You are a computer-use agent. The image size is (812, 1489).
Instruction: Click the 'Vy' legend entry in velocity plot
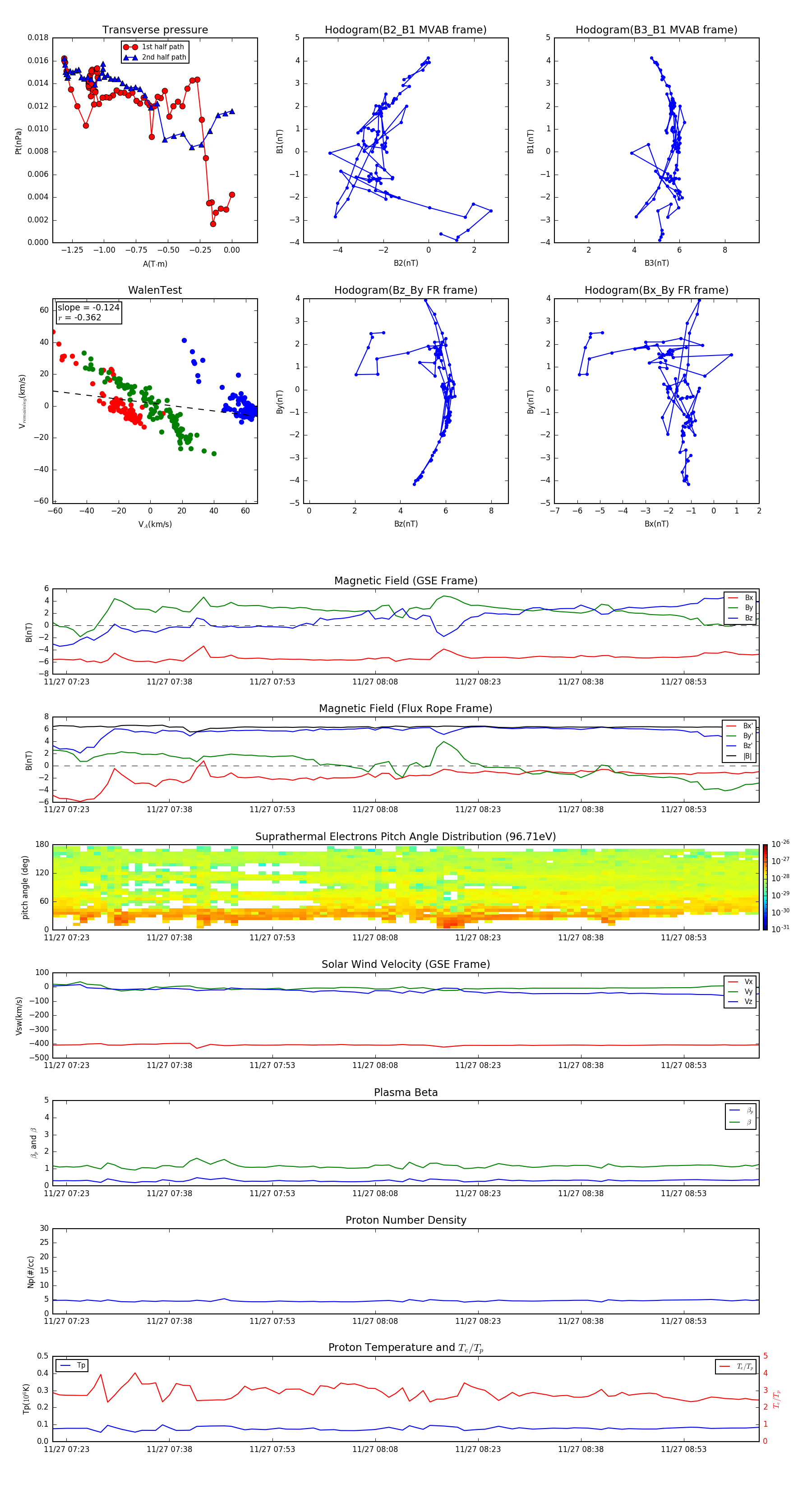741,991
